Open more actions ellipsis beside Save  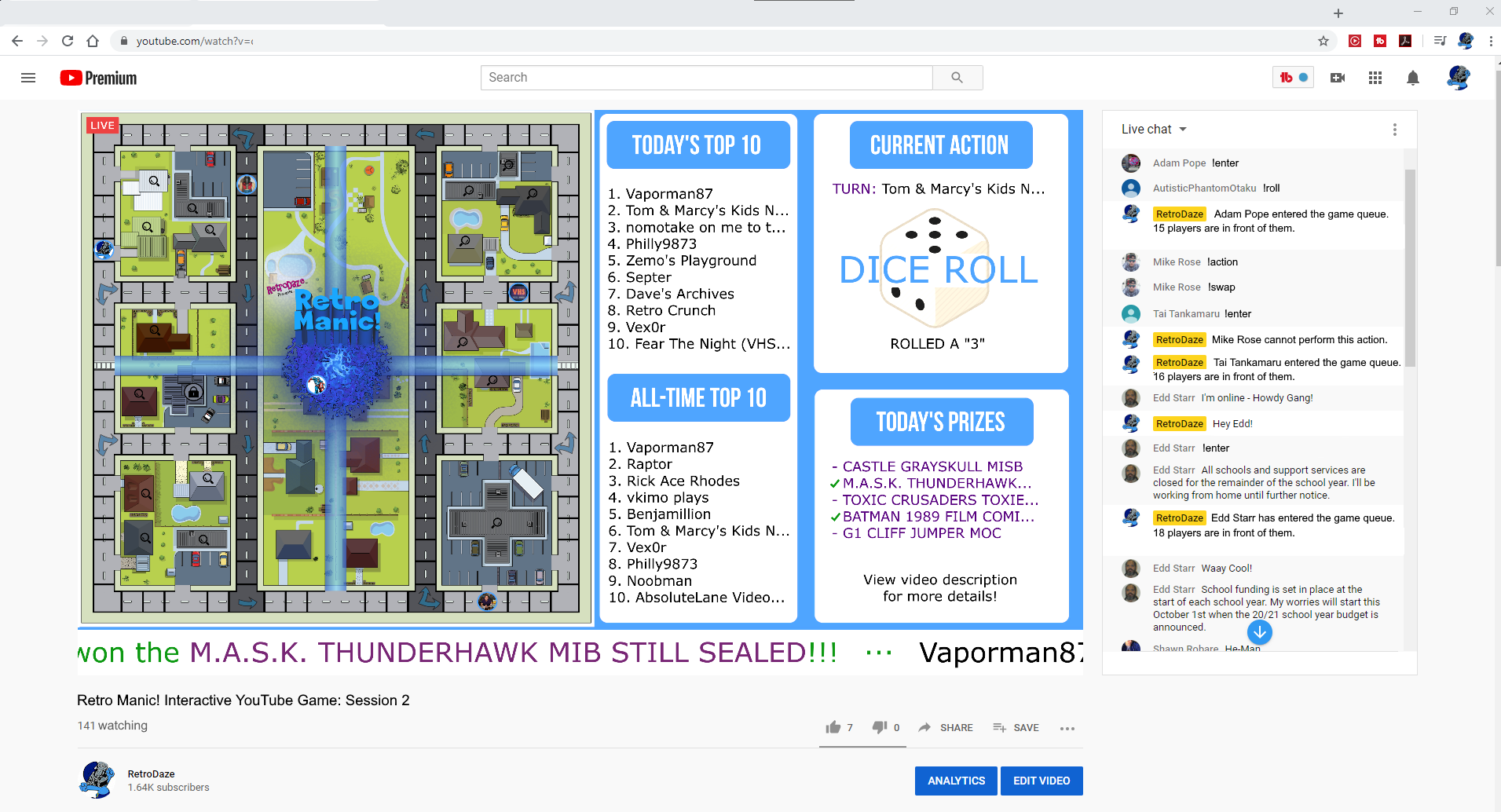[x=1067, y=728]
